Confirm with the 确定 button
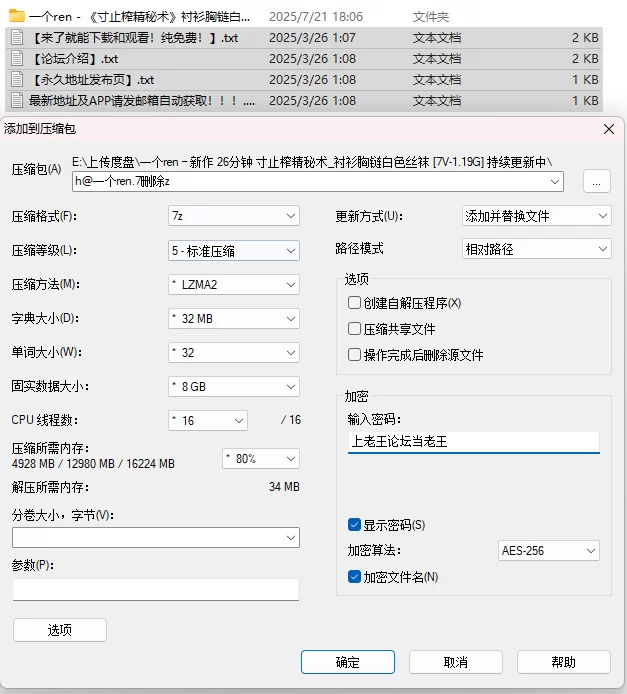 pos(348,662)
